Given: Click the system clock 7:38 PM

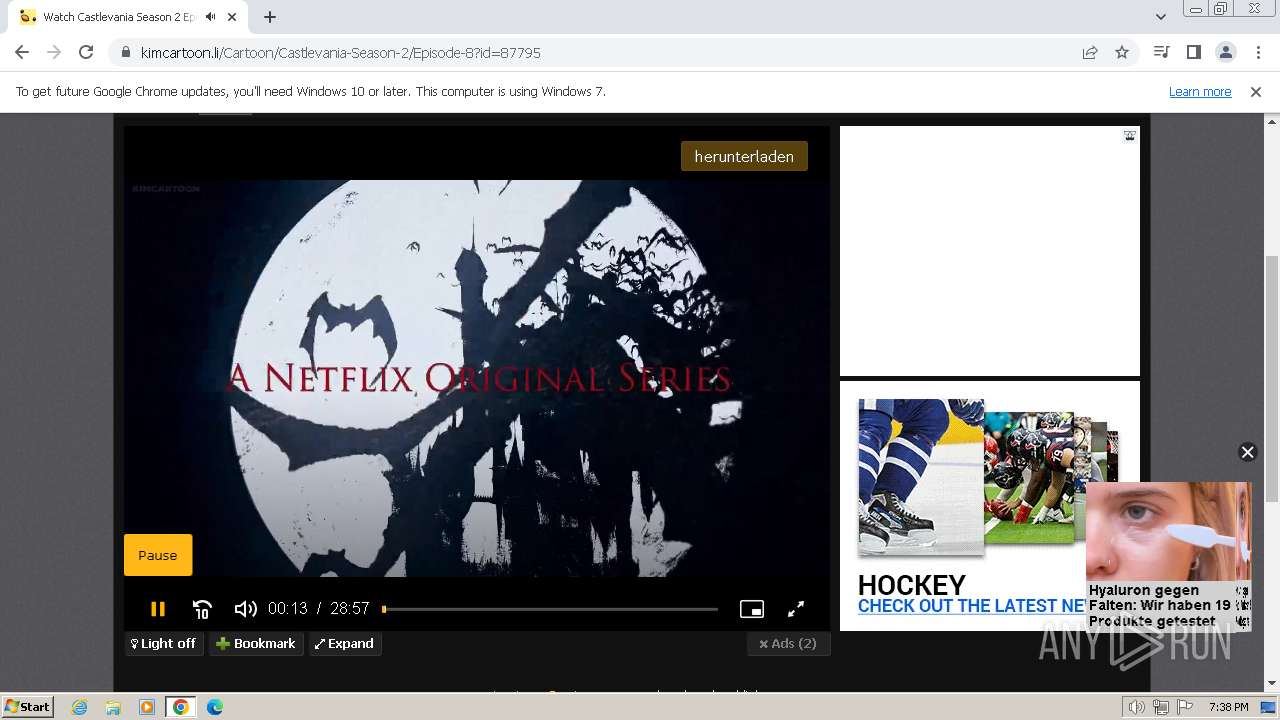Looking at the screenshot, I should (x=1228, y=707).
